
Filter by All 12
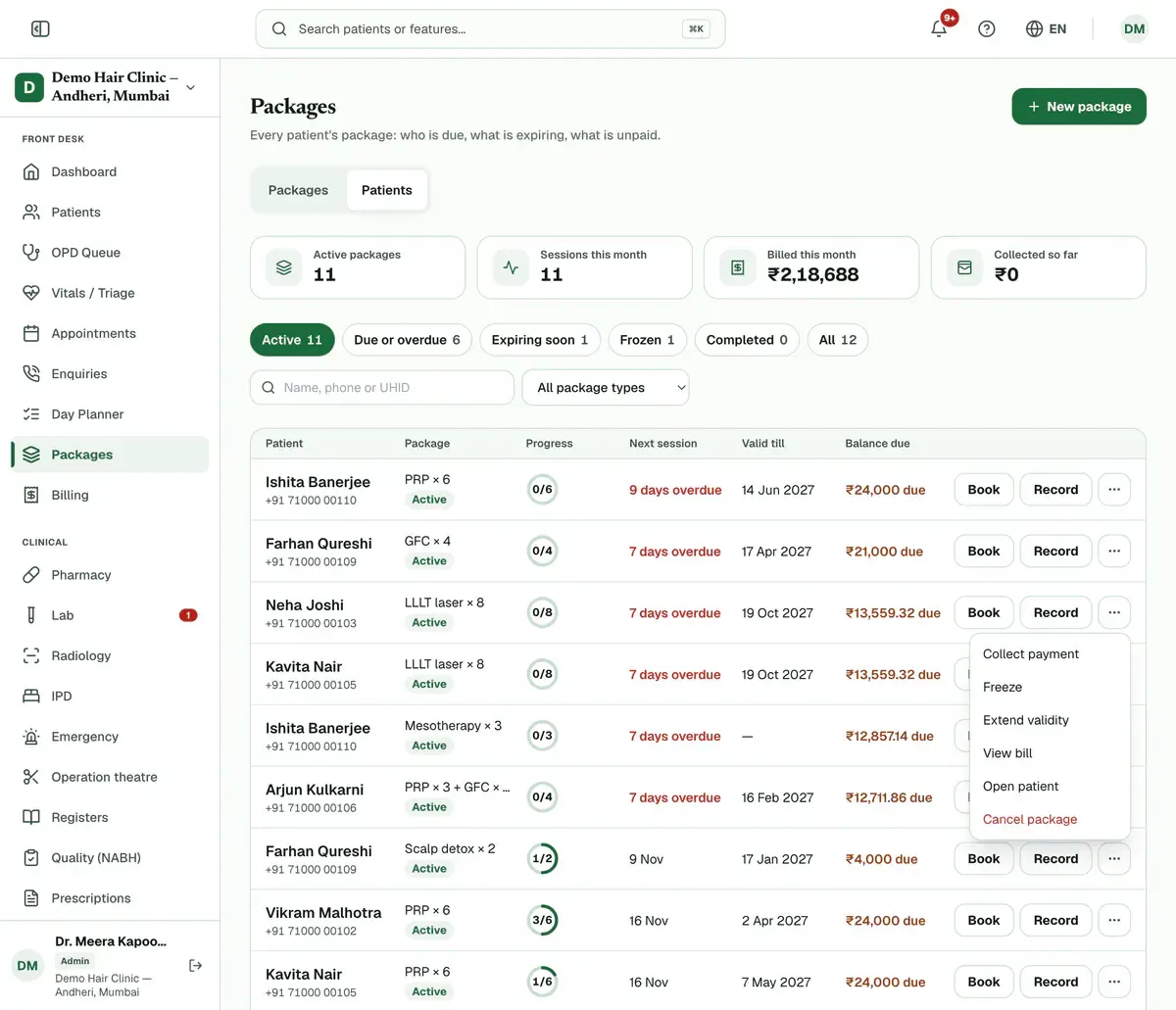tap(838, 340)
